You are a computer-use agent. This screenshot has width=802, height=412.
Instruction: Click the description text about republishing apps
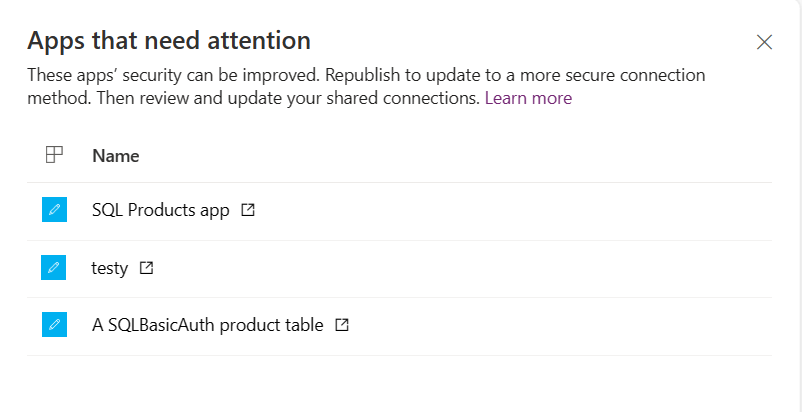pyautogui.click(x=366, y=86)
